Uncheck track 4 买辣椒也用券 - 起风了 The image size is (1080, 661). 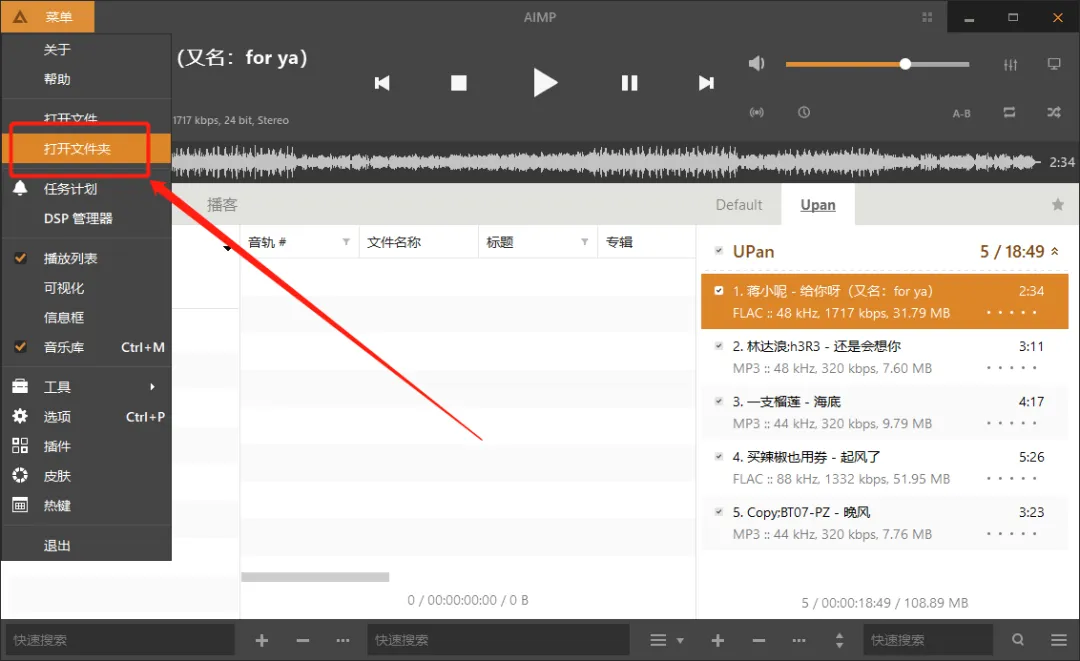click(719, 456)
